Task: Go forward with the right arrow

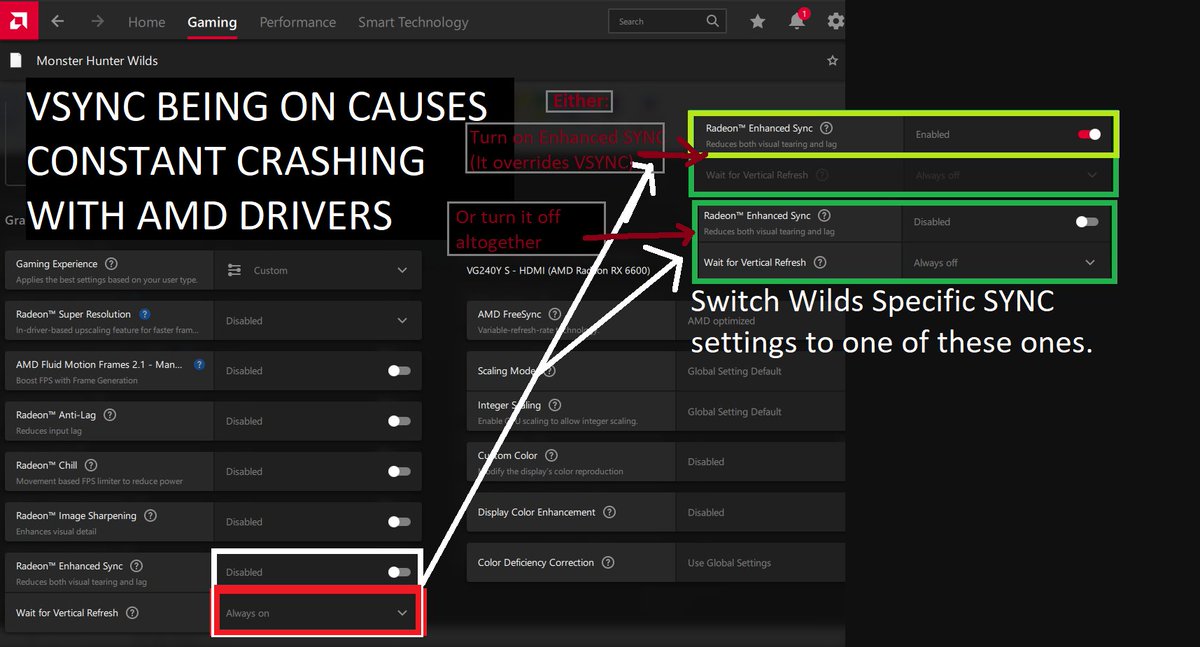Action: 97,21
